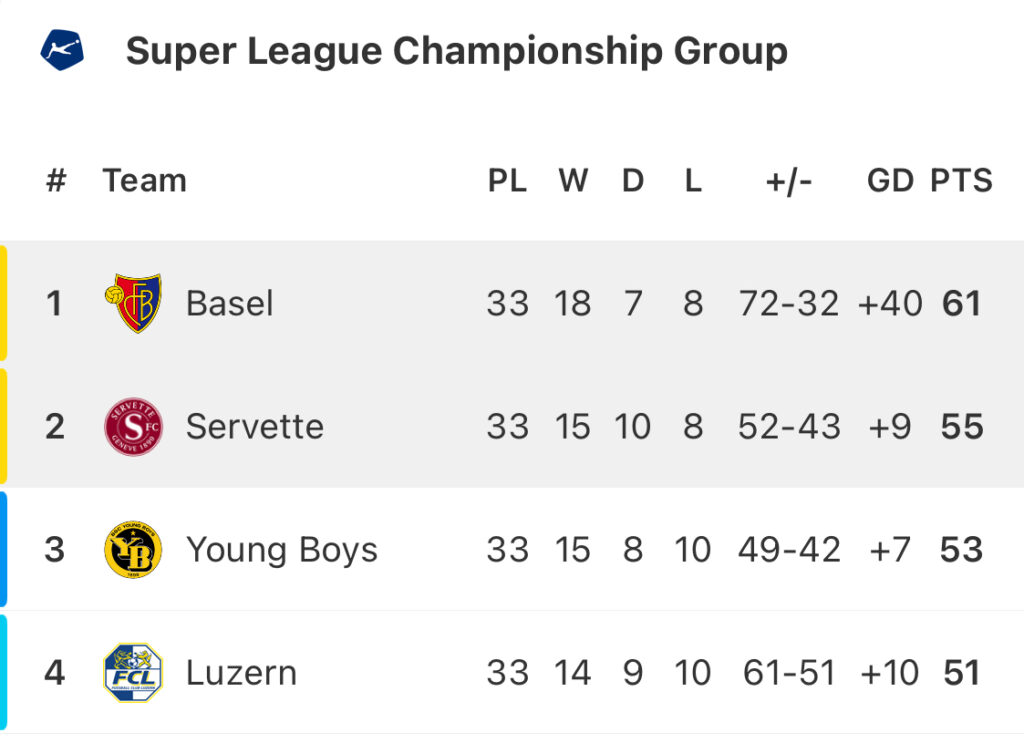Image resolution: width=1024 pixels, height=743 pixels.
Task: Select the Basel team name
Action: pyautogui.click(x=230, y=304)
